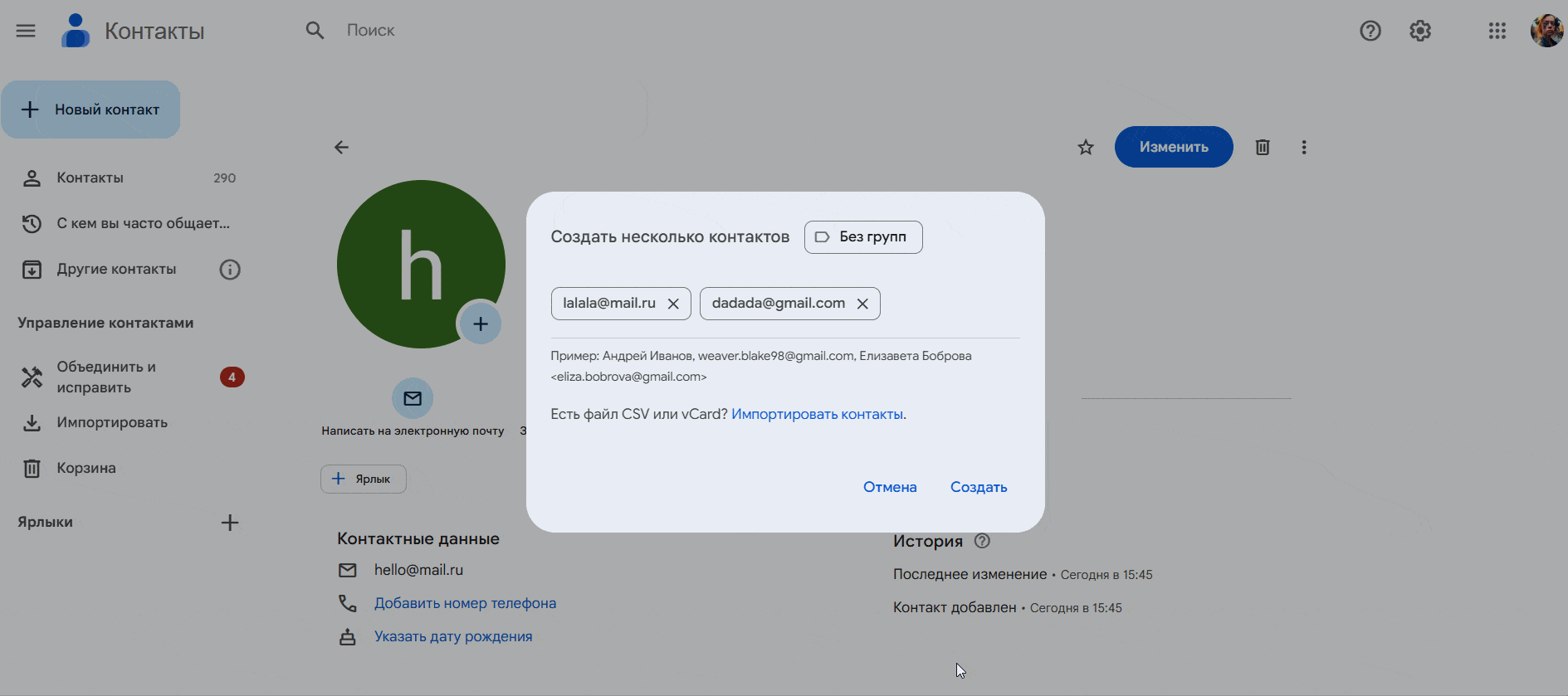This screenshot has width=1568, height=696.
Task: Click the Отмена button
Action: point(890,487)
